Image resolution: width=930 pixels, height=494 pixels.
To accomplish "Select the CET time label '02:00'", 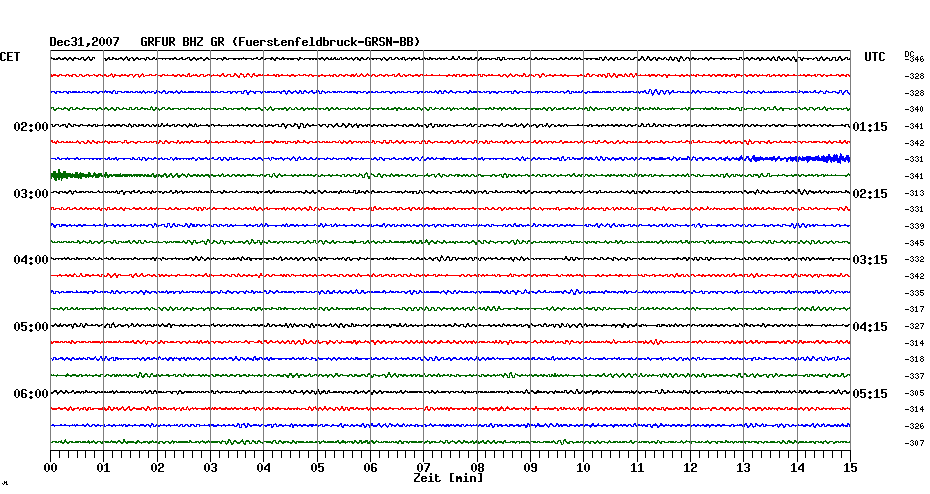I will pos(31,127).
